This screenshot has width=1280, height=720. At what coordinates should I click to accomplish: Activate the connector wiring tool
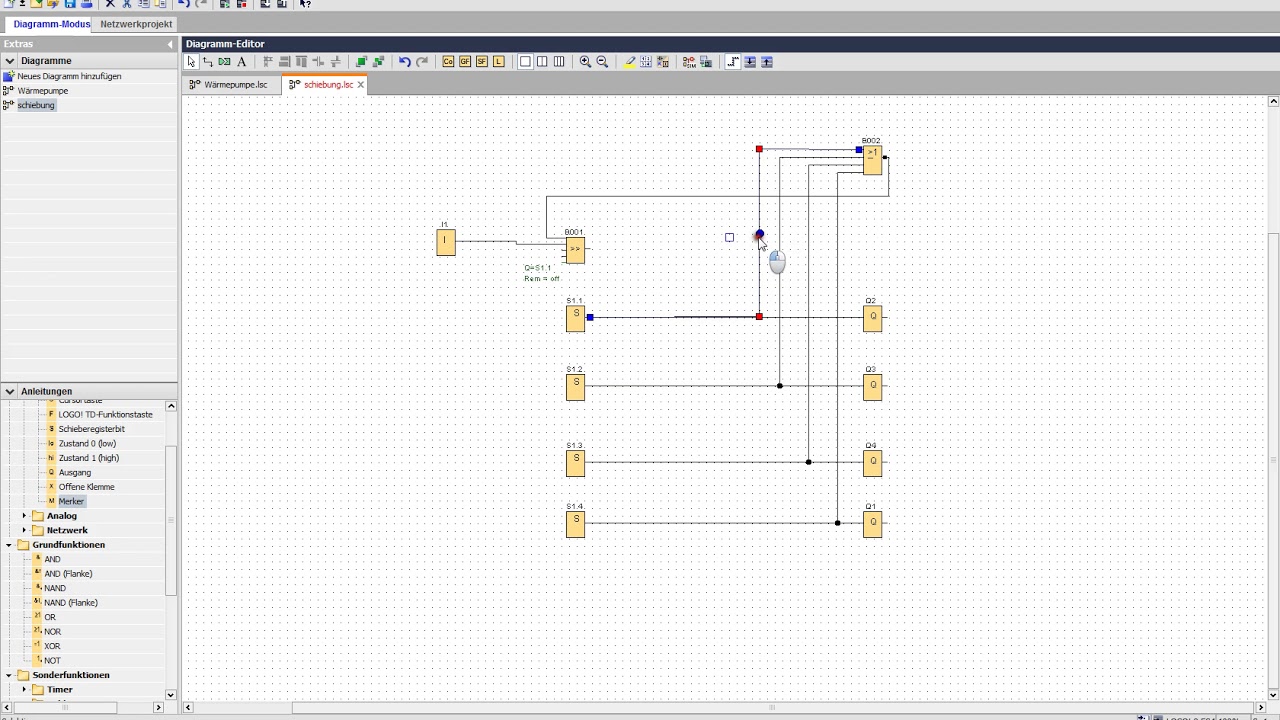[x=208, y=62]
